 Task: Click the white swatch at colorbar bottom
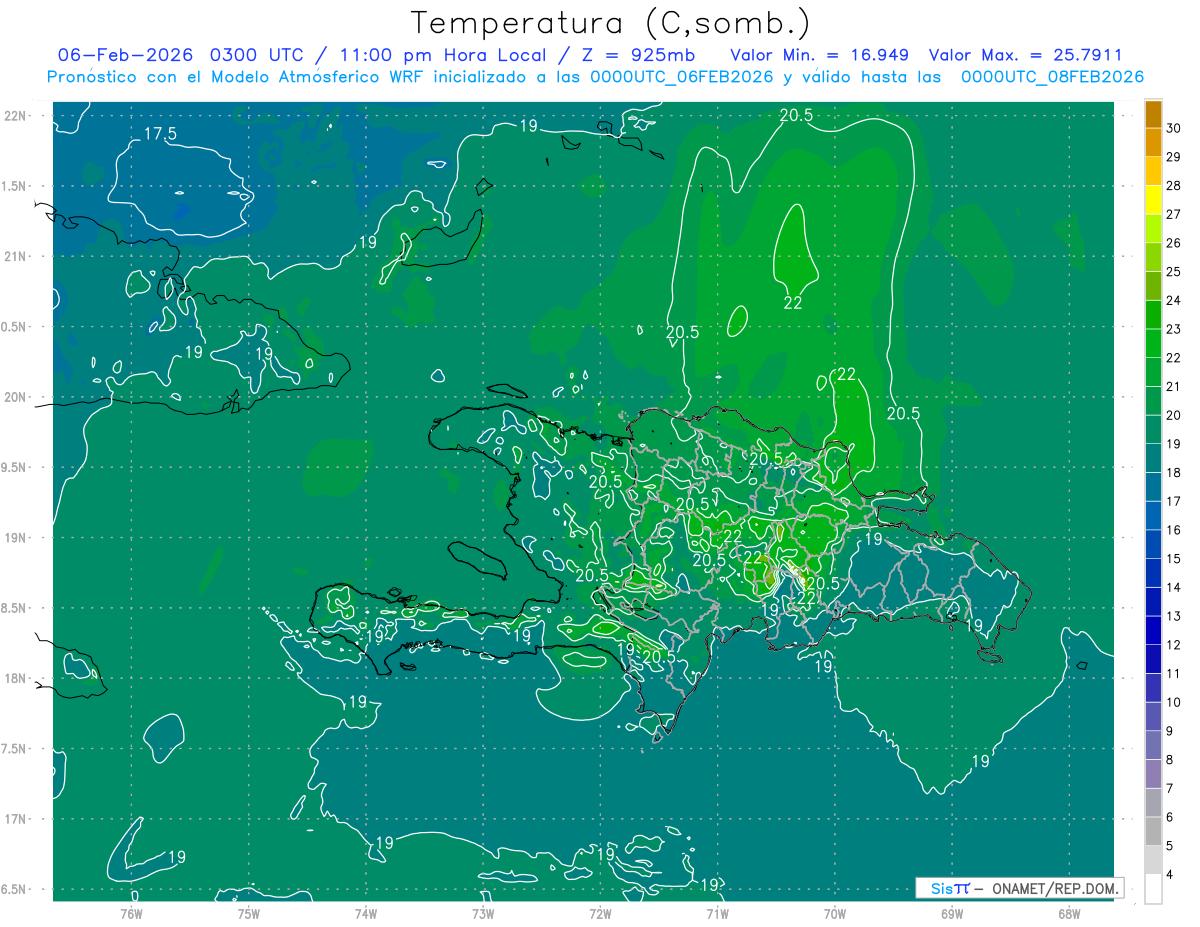point(1153,889)
